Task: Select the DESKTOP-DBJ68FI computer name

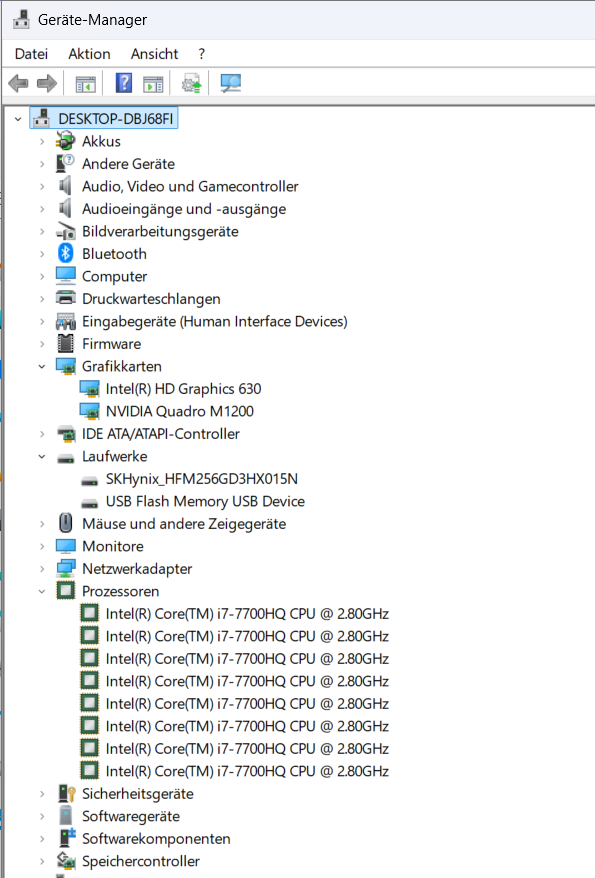Action: [x=115, y=119]
